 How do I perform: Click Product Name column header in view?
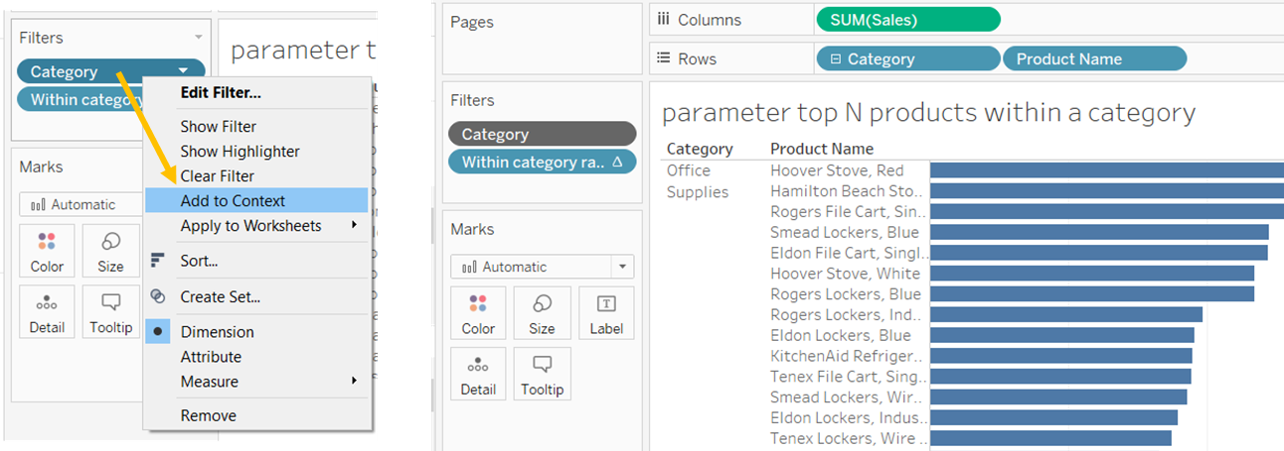822,149
